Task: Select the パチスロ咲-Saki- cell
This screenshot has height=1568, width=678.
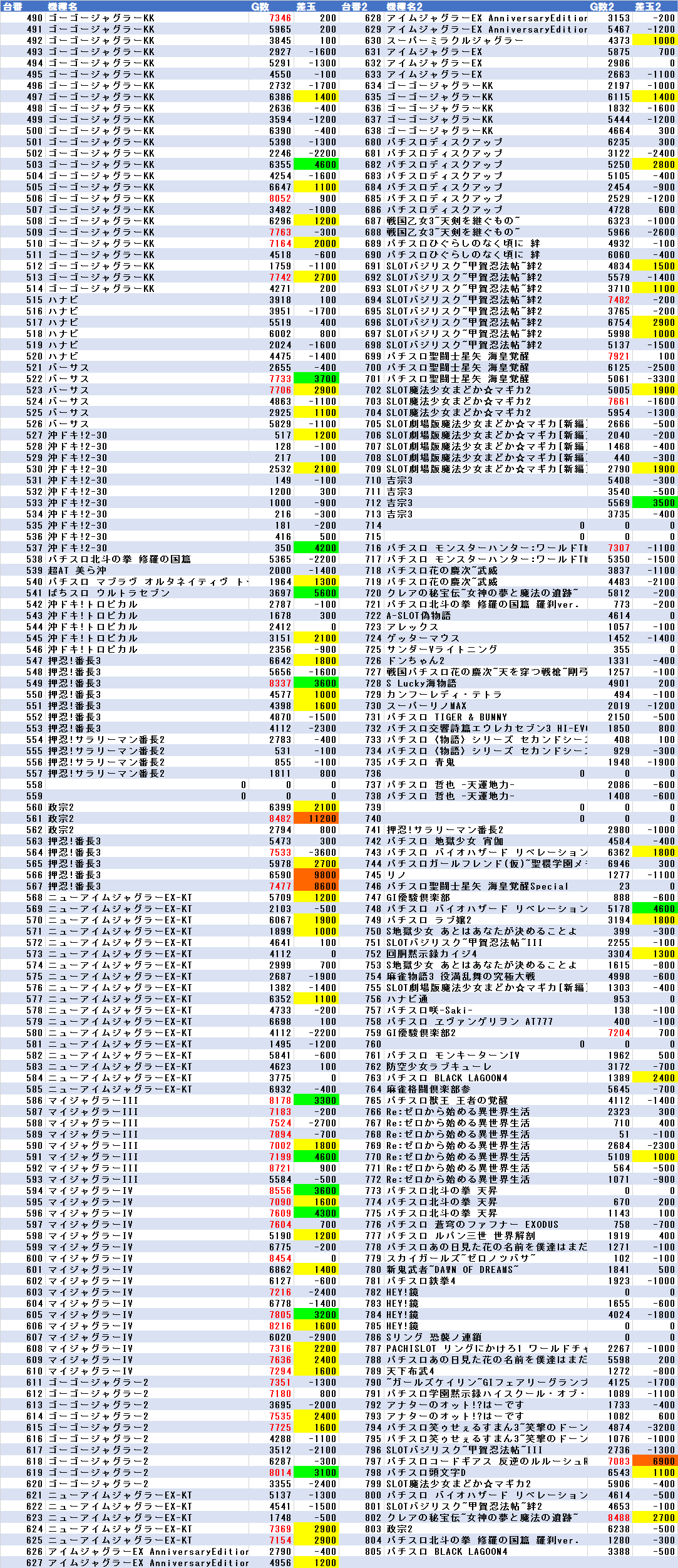Action: 485,1010
